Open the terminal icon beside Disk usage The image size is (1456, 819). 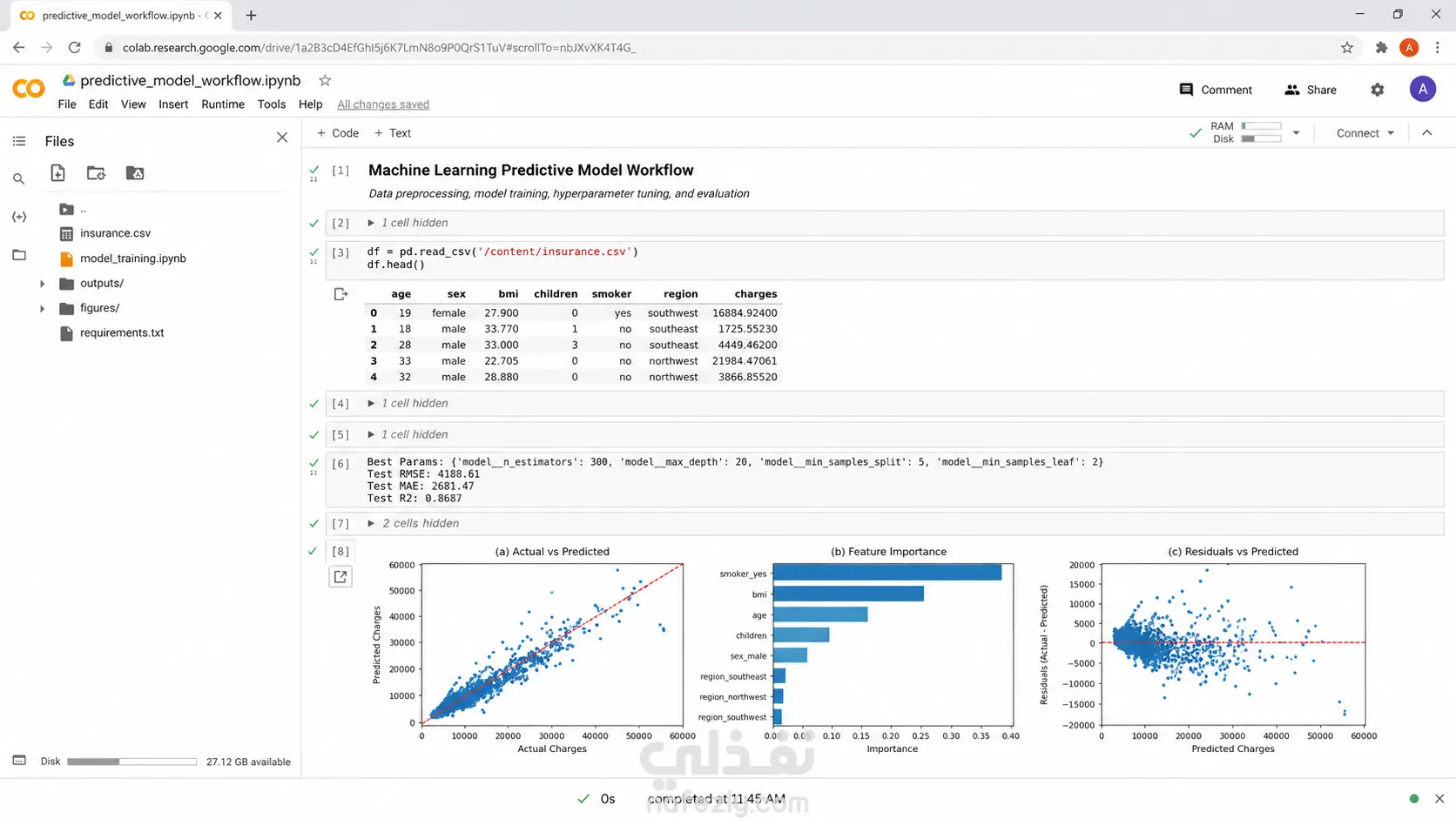coord(19,761)
